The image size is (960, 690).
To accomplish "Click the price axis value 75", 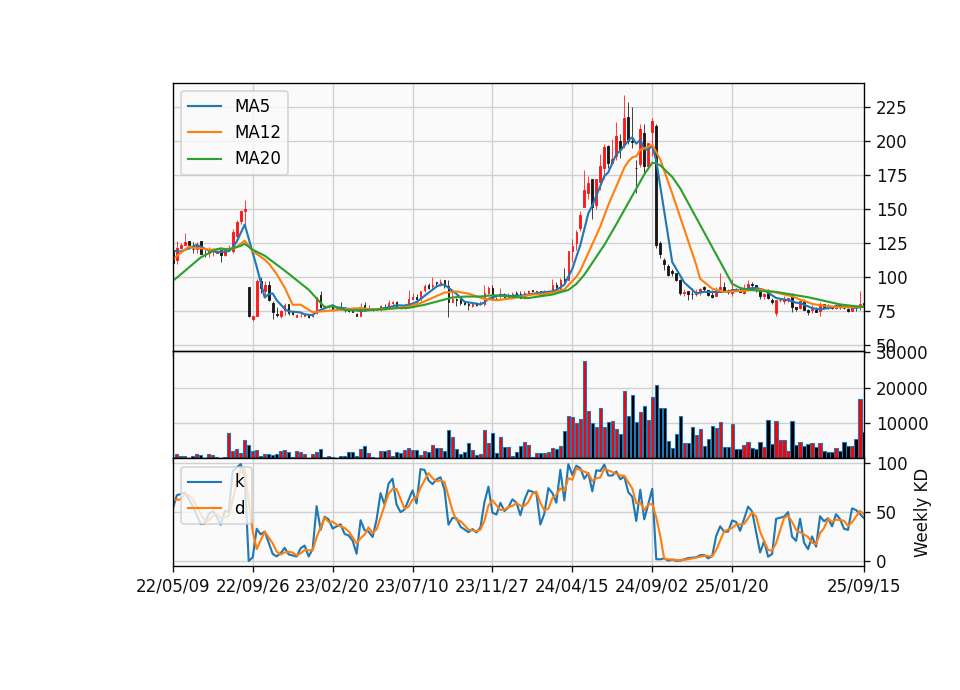I will point(886,312).
